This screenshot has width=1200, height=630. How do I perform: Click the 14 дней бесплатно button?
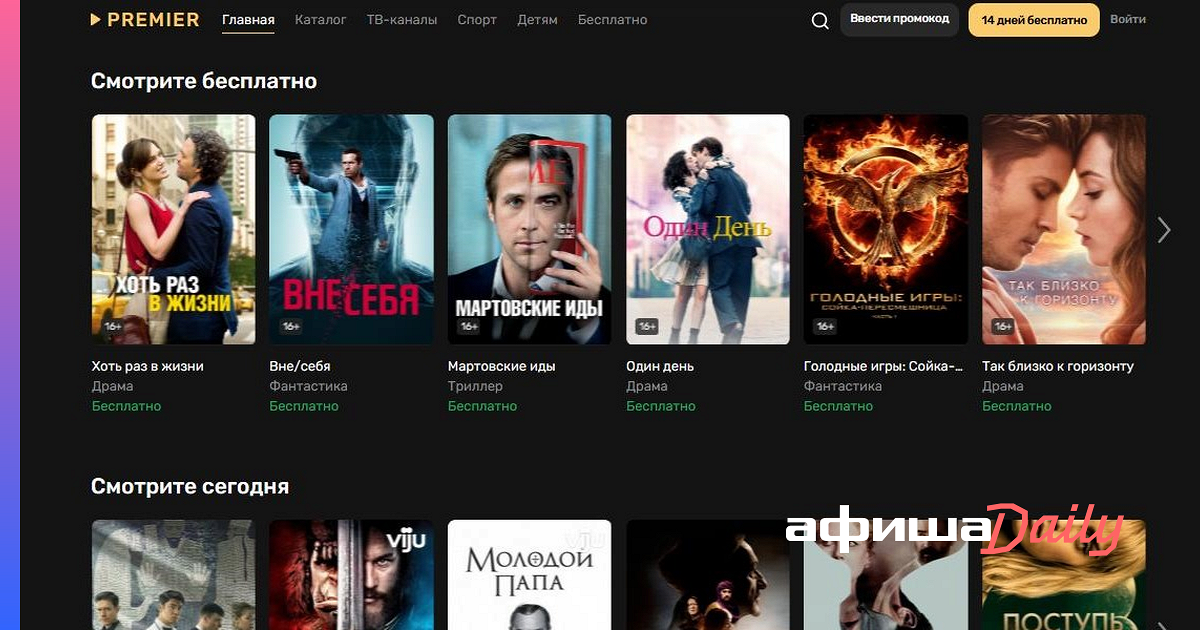1033,20
